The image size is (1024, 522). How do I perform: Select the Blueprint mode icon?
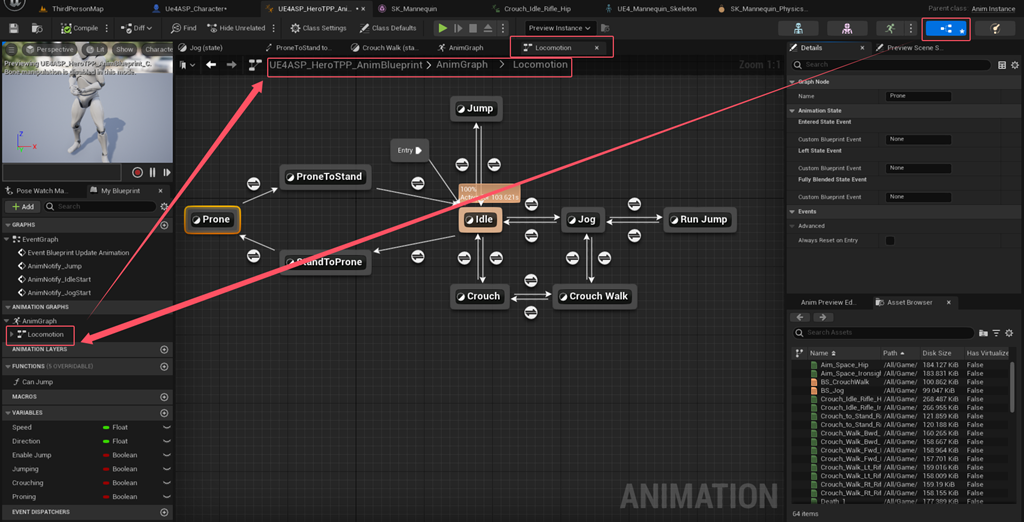pos(946,29)
